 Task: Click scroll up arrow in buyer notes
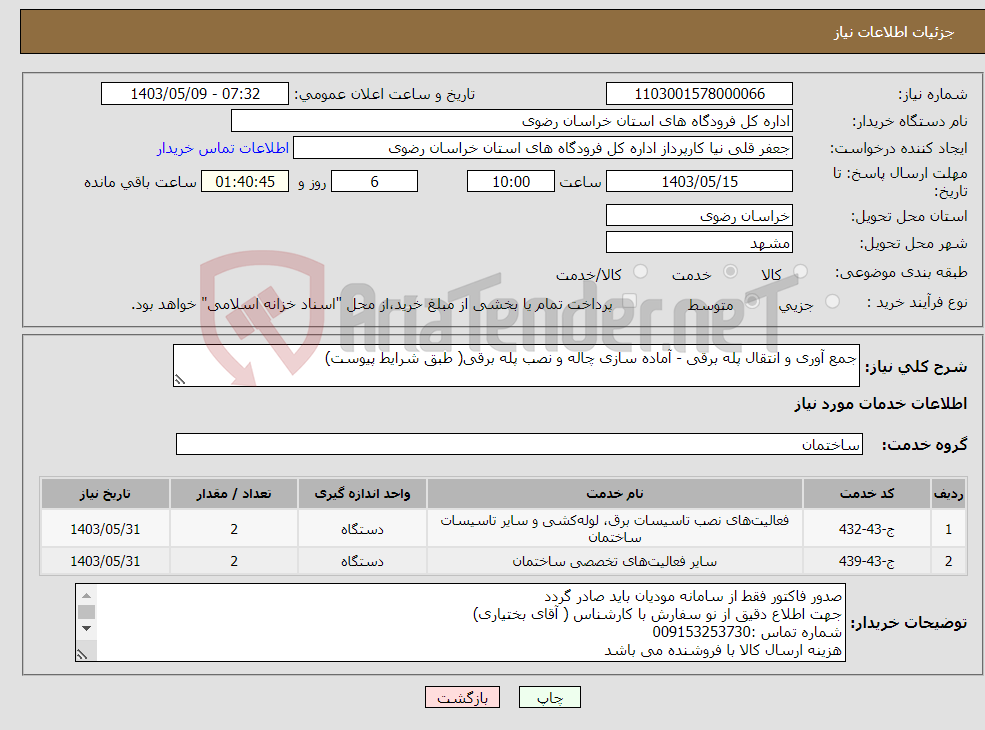(x=87, y=595)
